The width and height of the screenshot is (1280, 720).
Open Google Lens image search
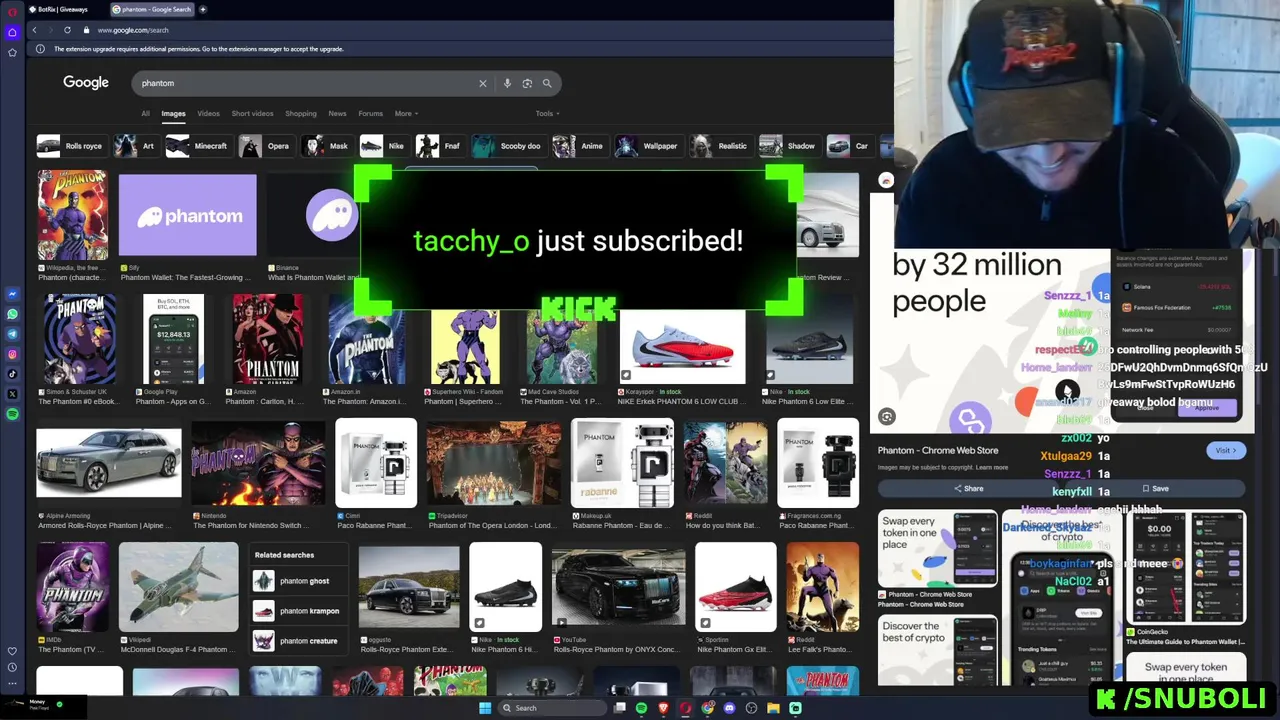[527, 83]
